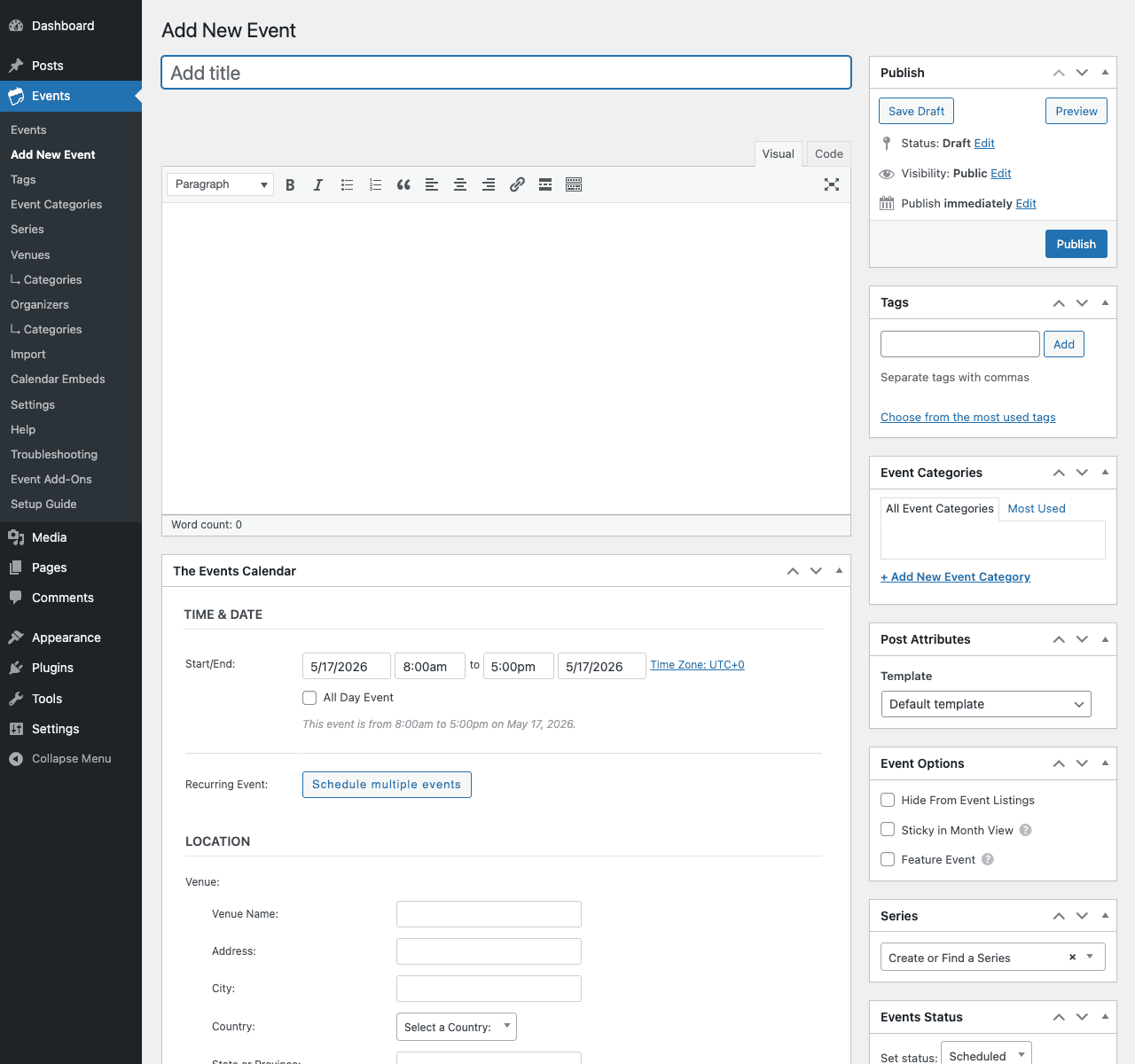Toggle the editor toolbar kitchen sink
The height and width of the screenshot is (1064, 1135).
click(574, 184)
